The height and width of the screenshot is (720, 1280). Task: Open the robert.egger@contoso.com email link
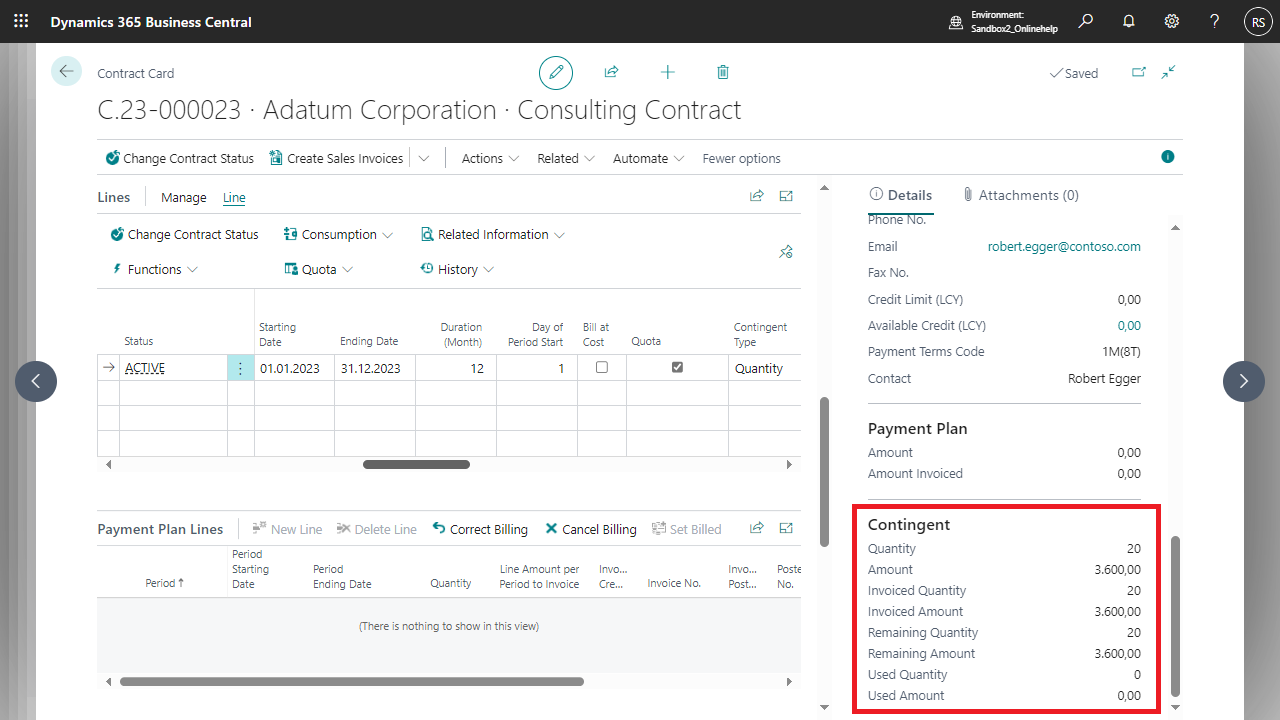click(1064, 246)
